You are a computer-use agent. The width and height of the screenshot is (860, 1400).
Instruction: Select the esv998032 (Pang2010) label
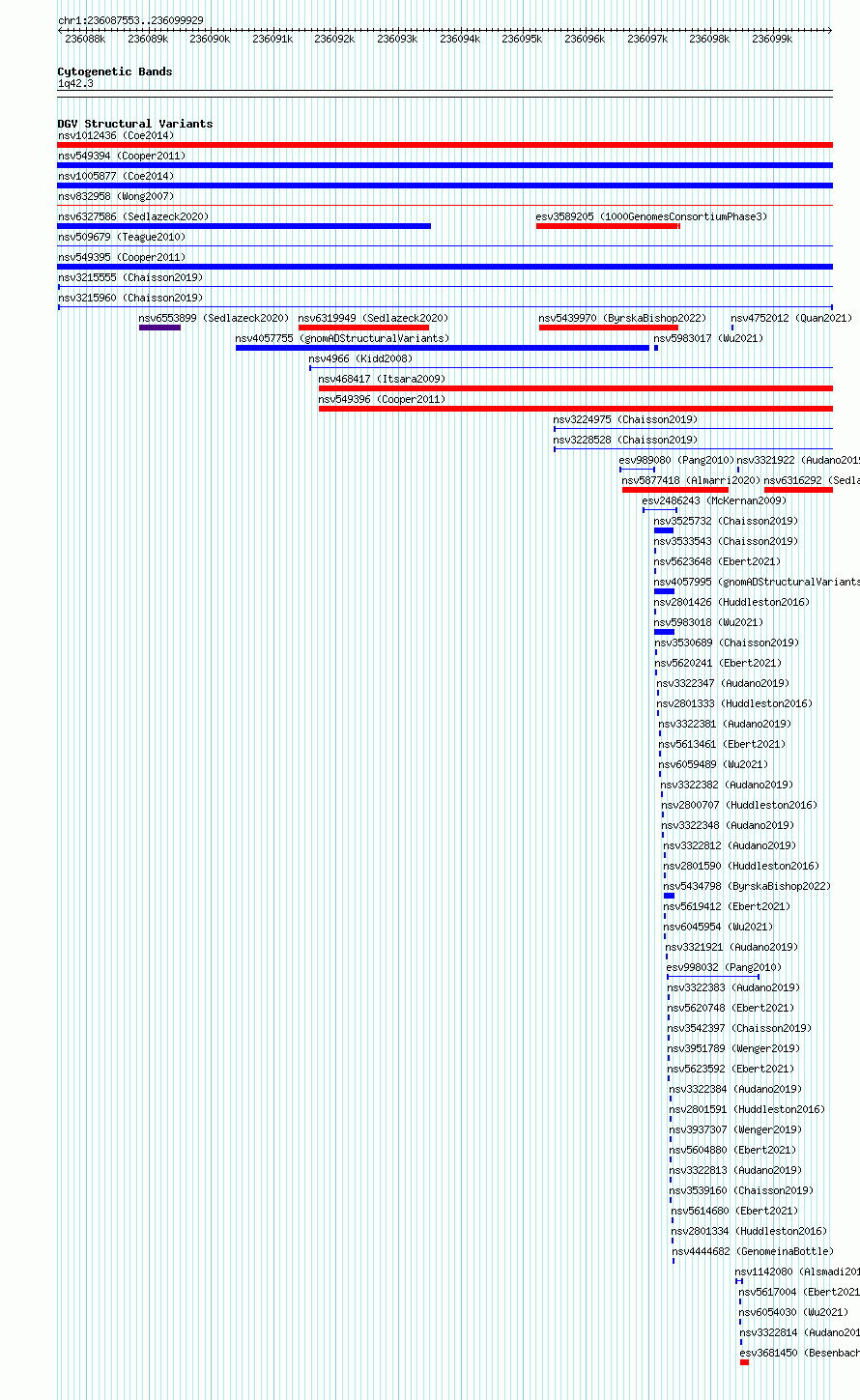pyautogui.click(x=725, y=967)
